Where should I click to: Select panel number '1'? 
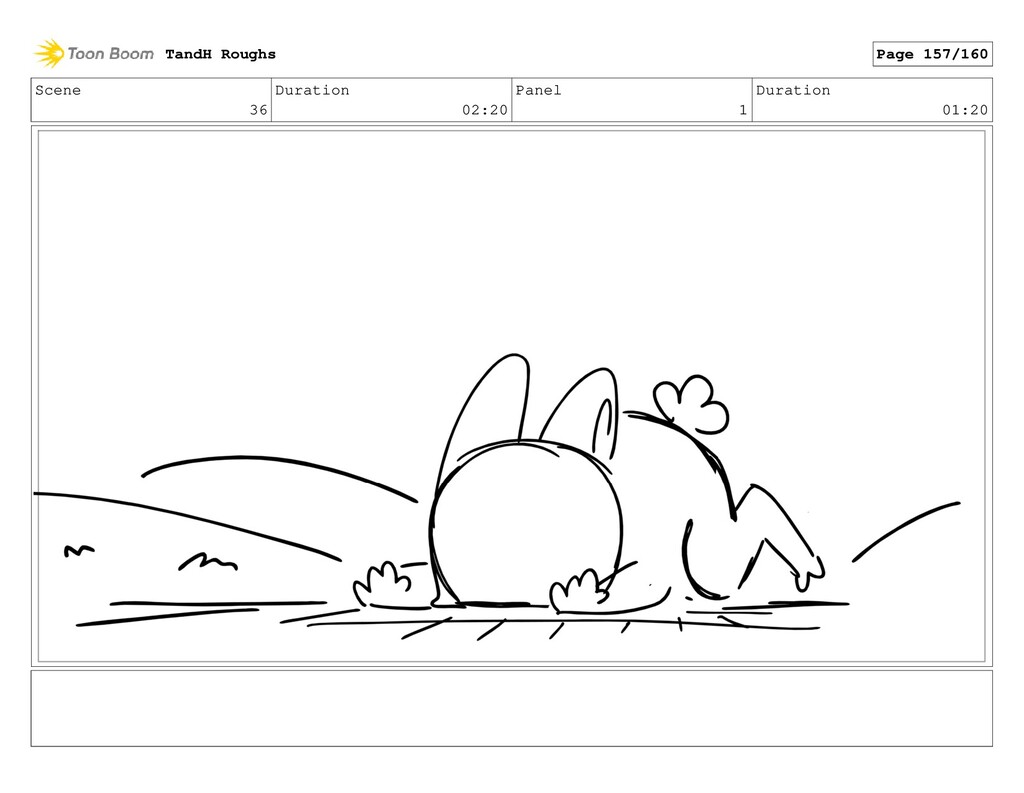[x=743, y=110]
